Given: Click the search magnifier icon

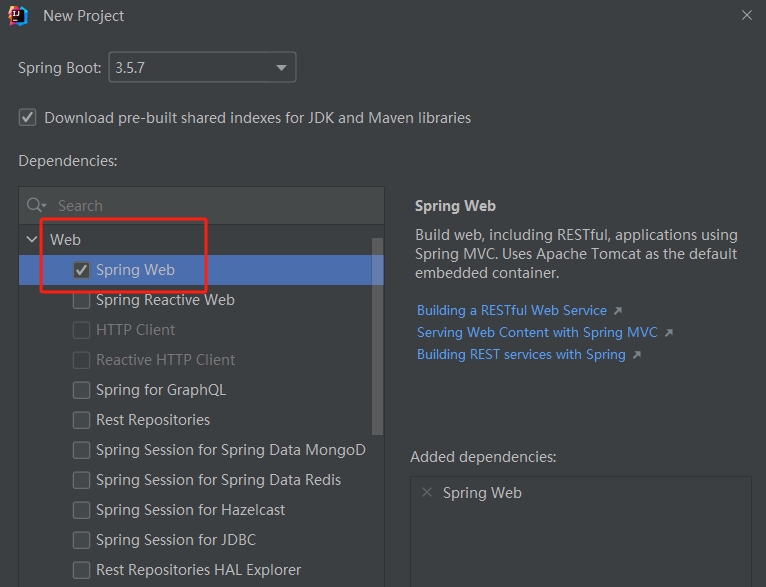Looking at the screenshot, I should [37, 205].
